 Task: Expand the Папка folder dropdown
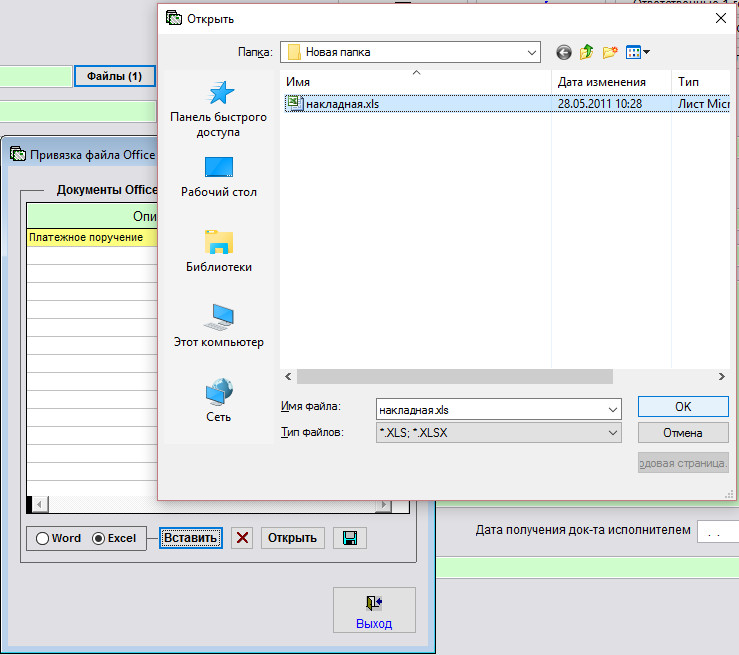pos(531,52)
